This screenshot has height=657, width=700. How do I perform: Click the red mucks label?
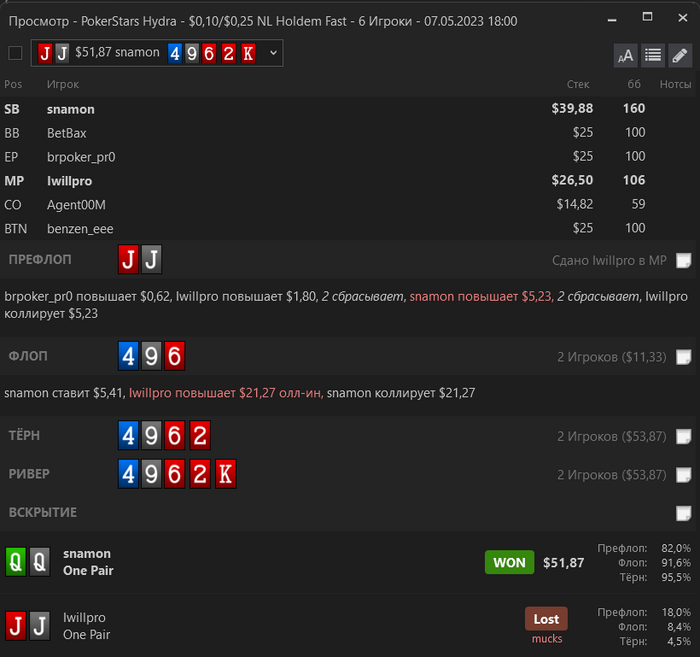click(x=547, y=639)
